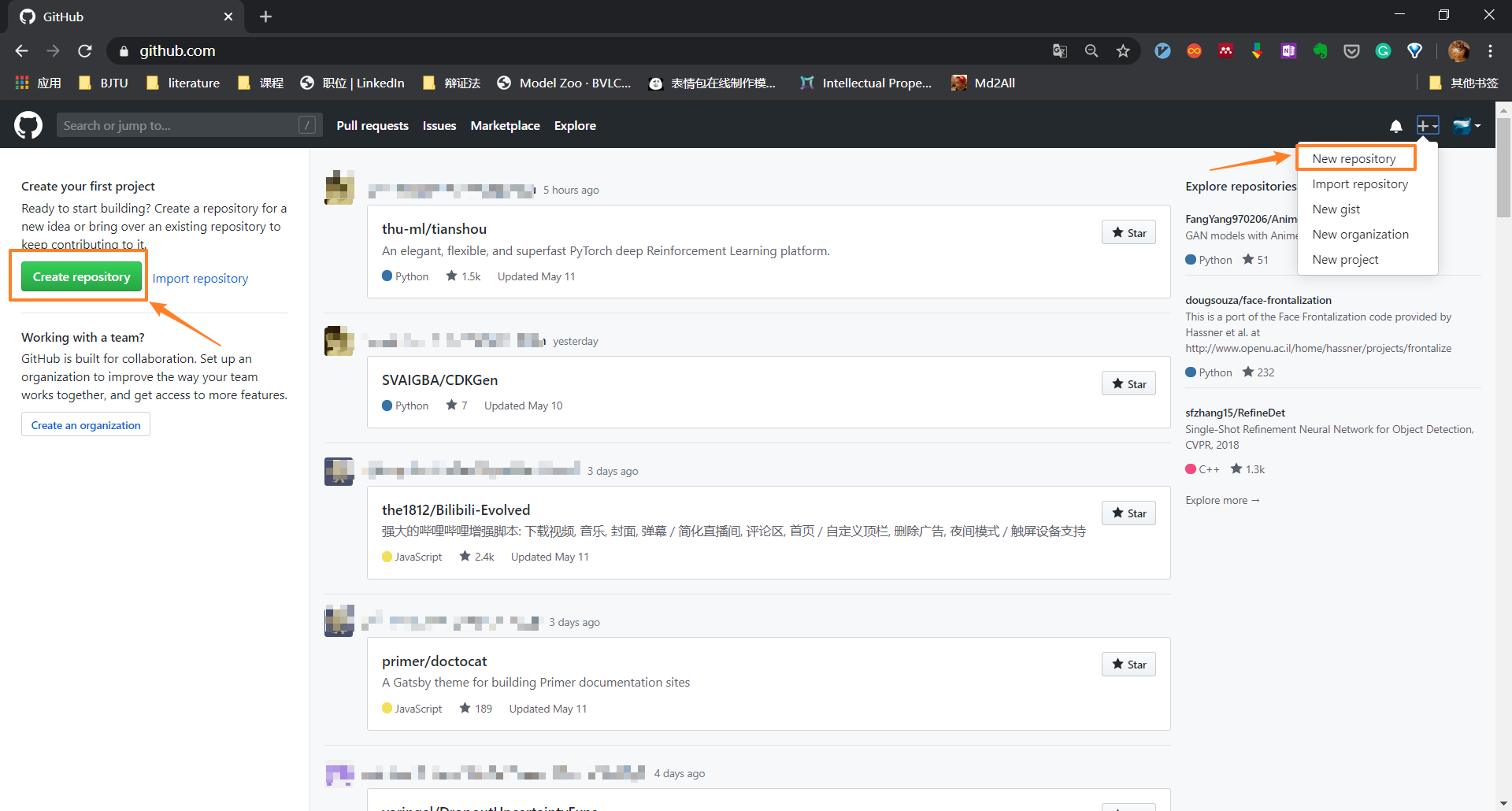Open the GitHub Octocat home logo
The image size is (1512, 811).
[28, 125]
